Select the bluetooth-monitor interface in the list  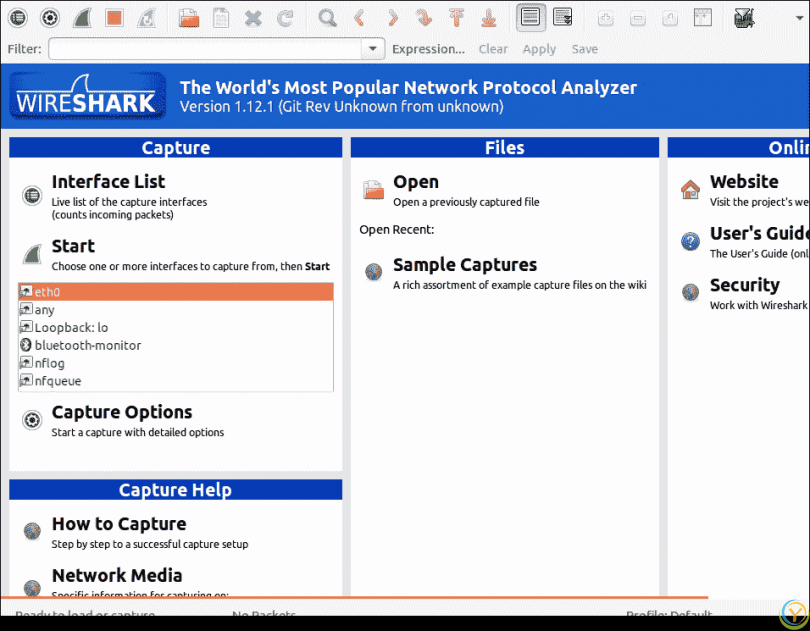pos(88,346)
